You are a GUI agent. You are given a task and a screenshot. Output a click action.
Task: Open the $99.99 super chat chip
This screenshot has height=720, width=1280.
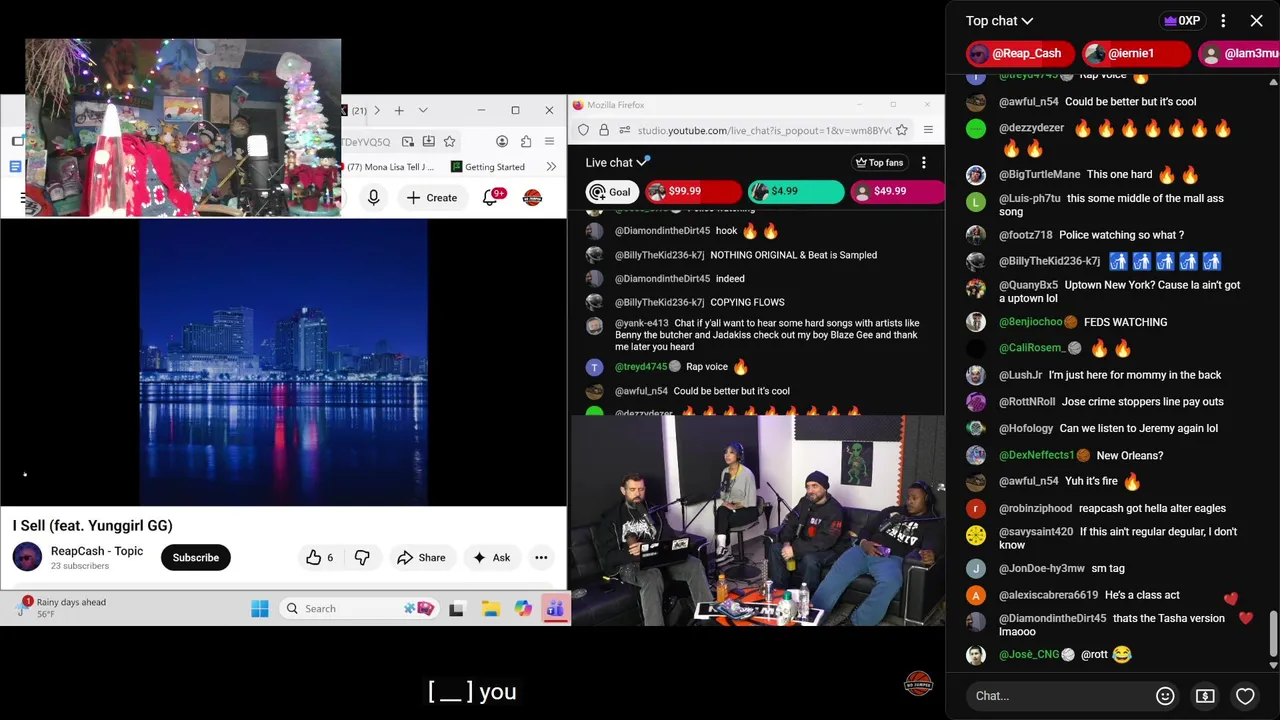[x=693, y=192]
